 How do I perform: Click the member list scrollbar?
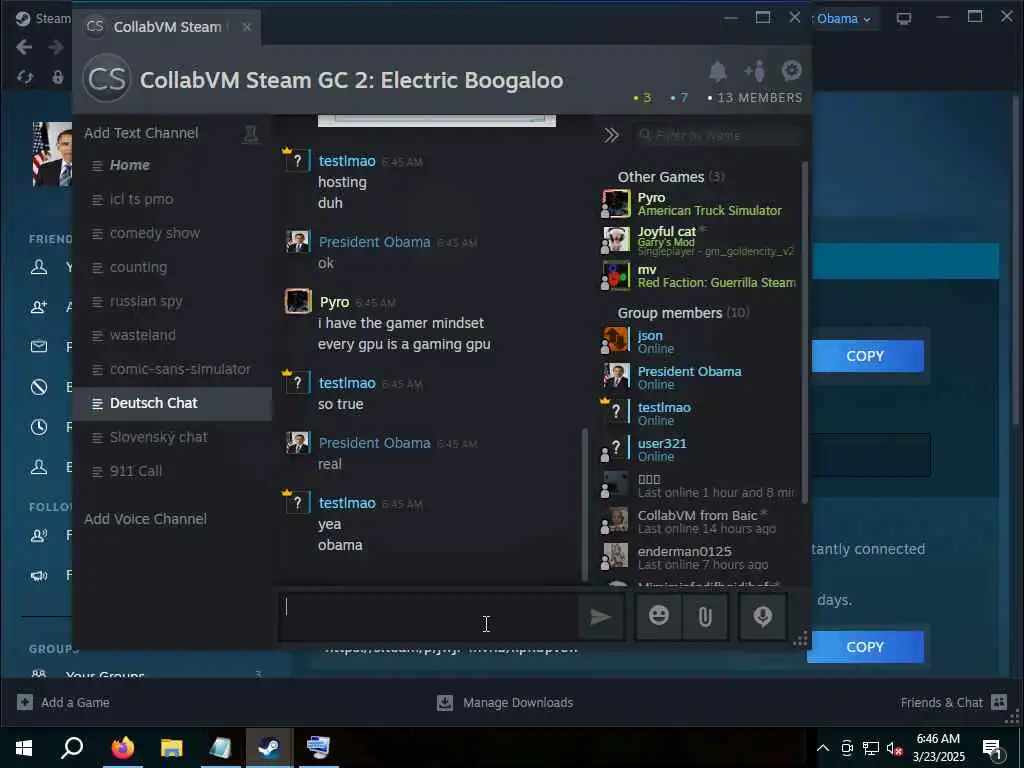[x=805, y=332]
